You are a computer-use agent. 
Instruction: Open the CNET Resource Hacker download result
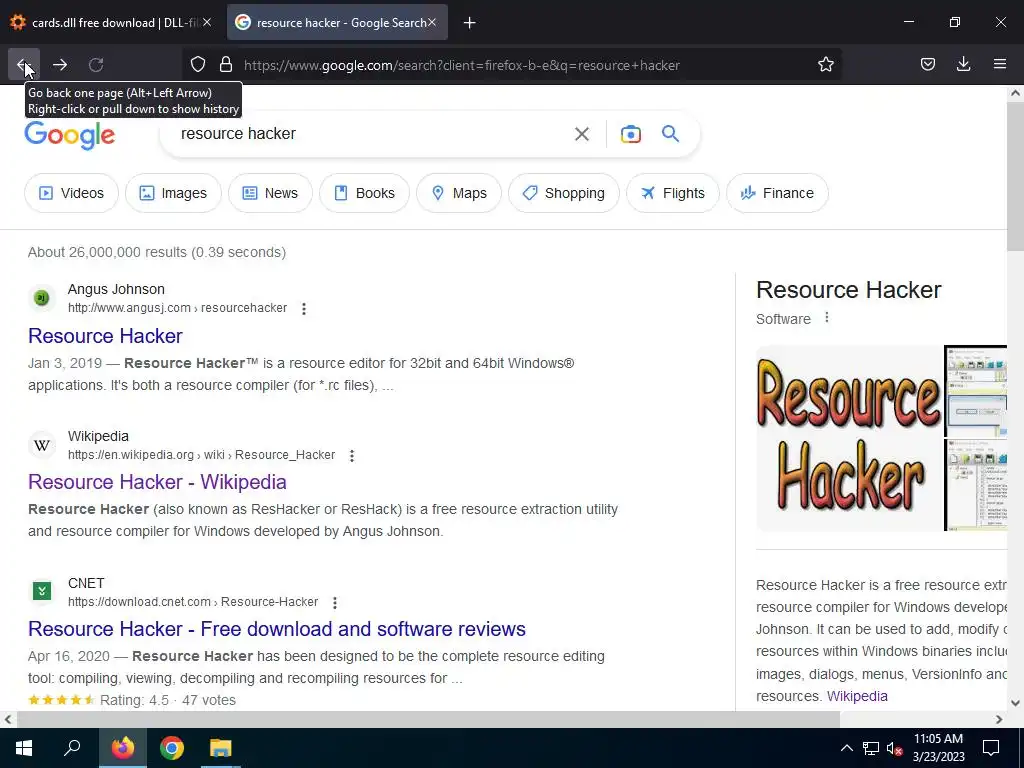[277, 629]
